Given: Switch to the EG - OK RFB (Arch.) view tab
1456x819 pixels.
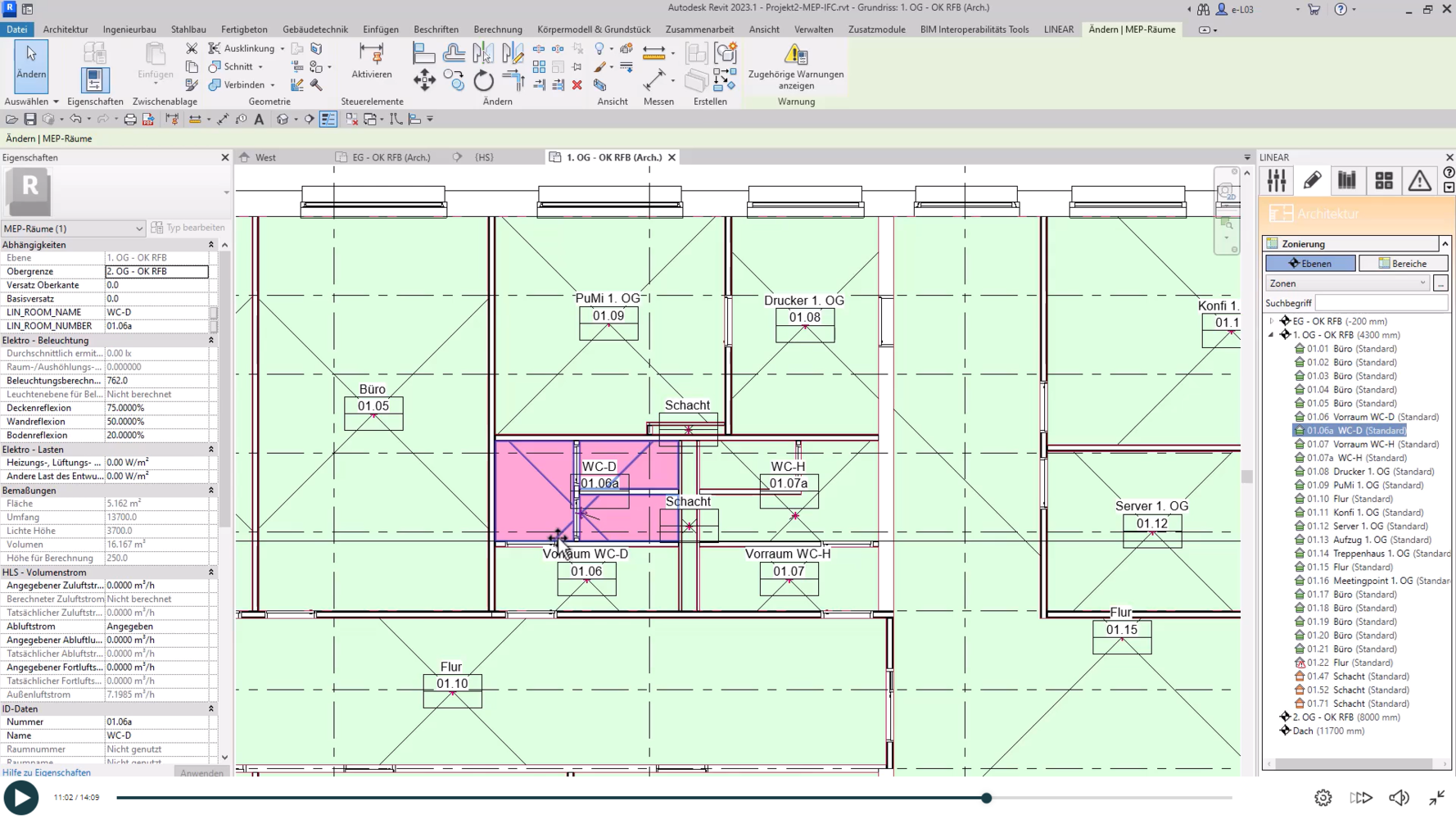Looking at the screenshot, I should (391, 157).
